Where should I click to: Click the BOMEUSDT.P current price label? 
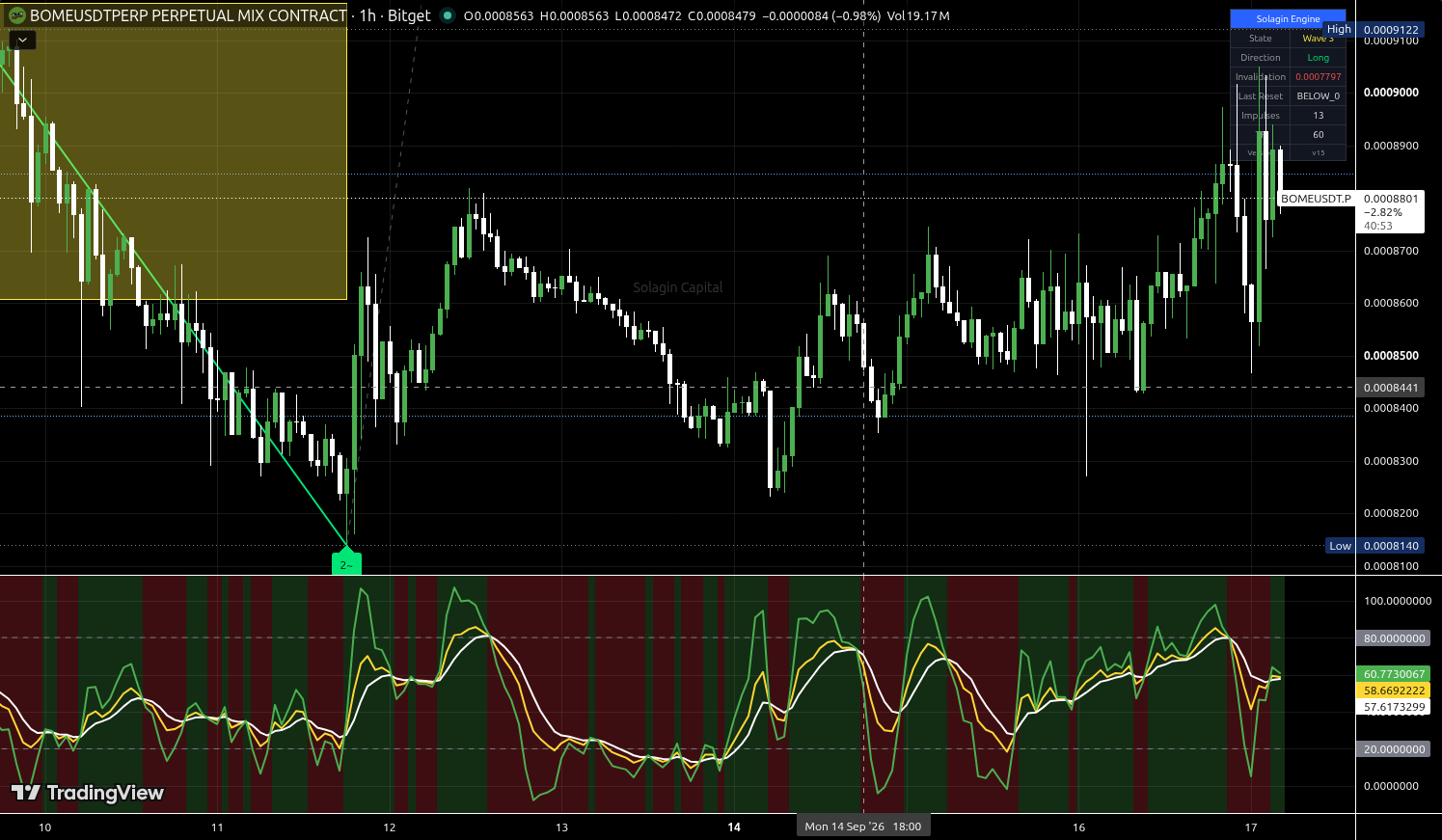click(1350, 212)
